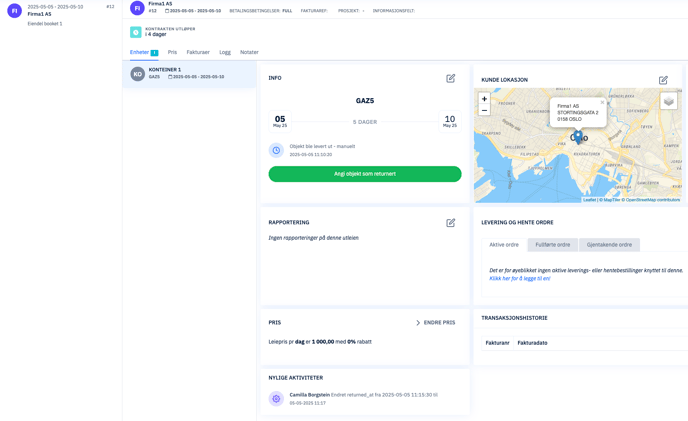The image size is (688, 421).
Task: Click the KO avatar of KONTEINER 1
Action: 138,74
